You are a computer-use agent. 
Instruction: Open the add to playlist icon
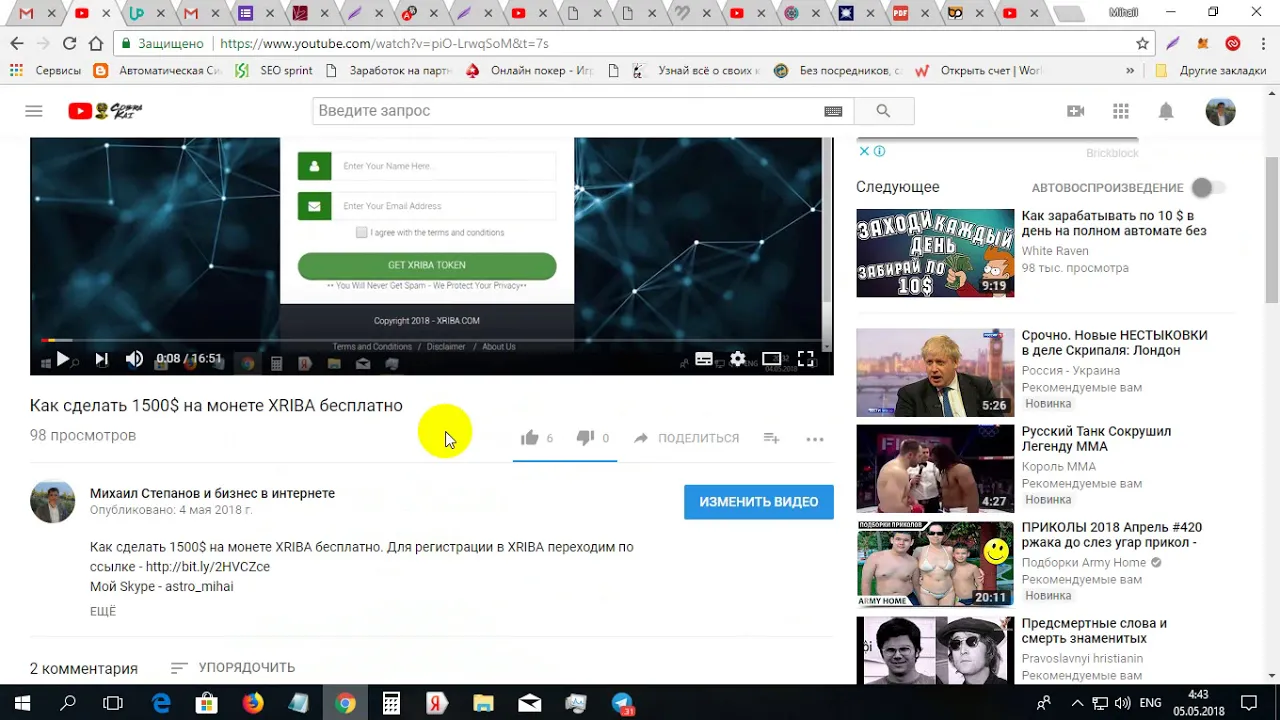tap(771, 438)
